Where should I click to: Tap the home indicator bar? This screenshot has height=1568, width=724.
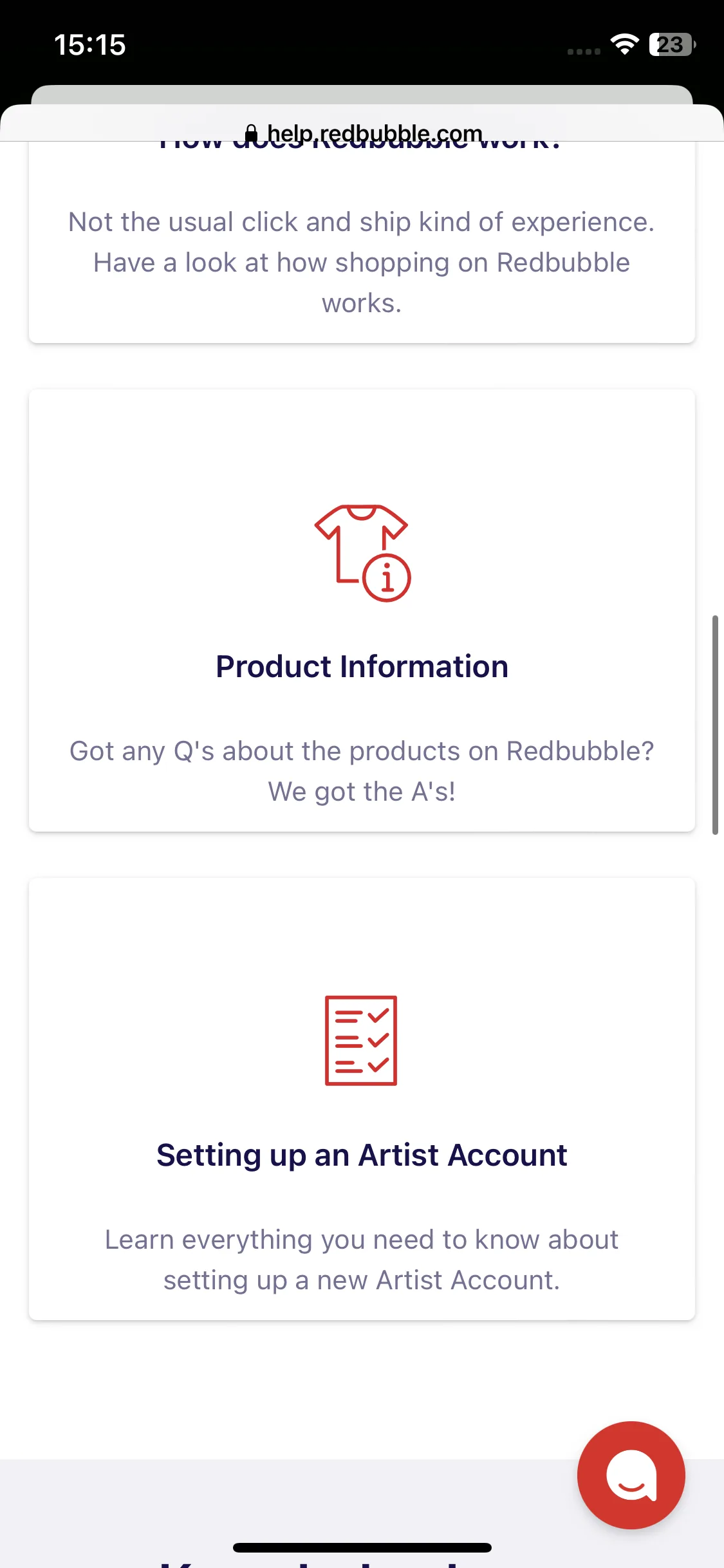coord(362,1547)
